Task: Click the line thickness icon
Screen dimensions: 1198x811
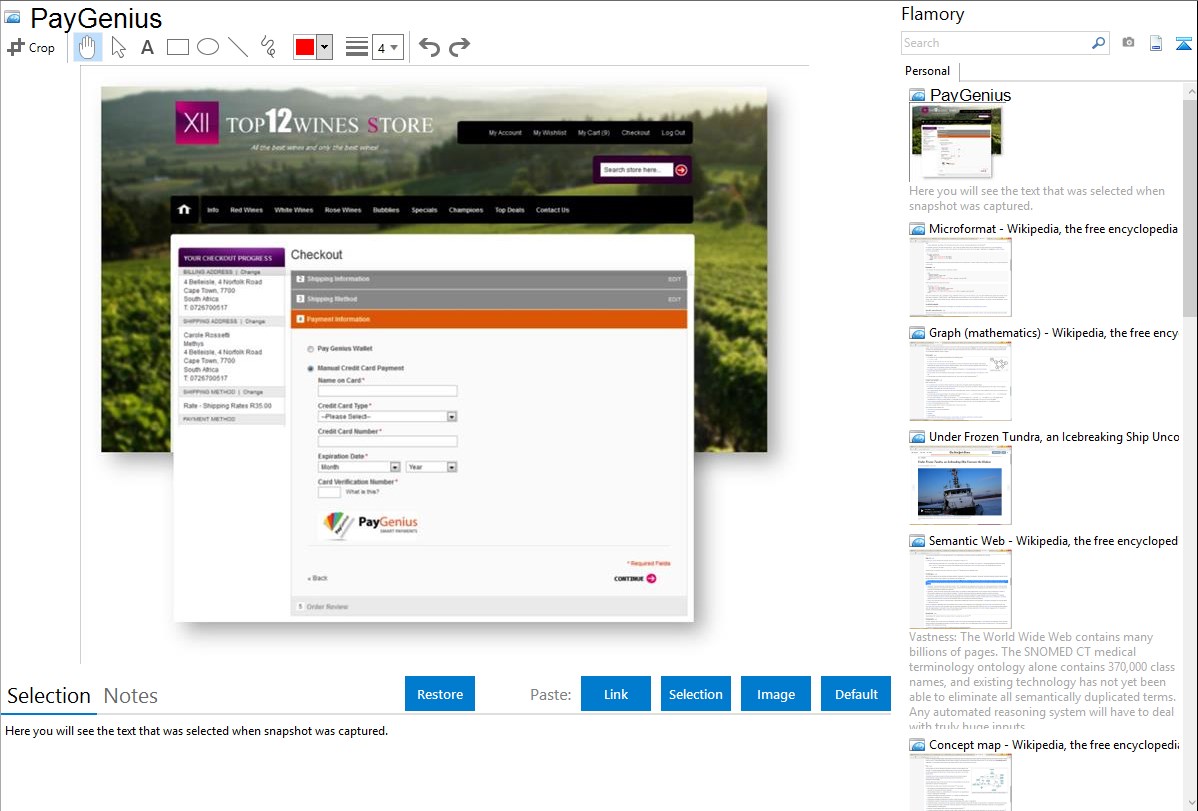Action: coord(356,47)
